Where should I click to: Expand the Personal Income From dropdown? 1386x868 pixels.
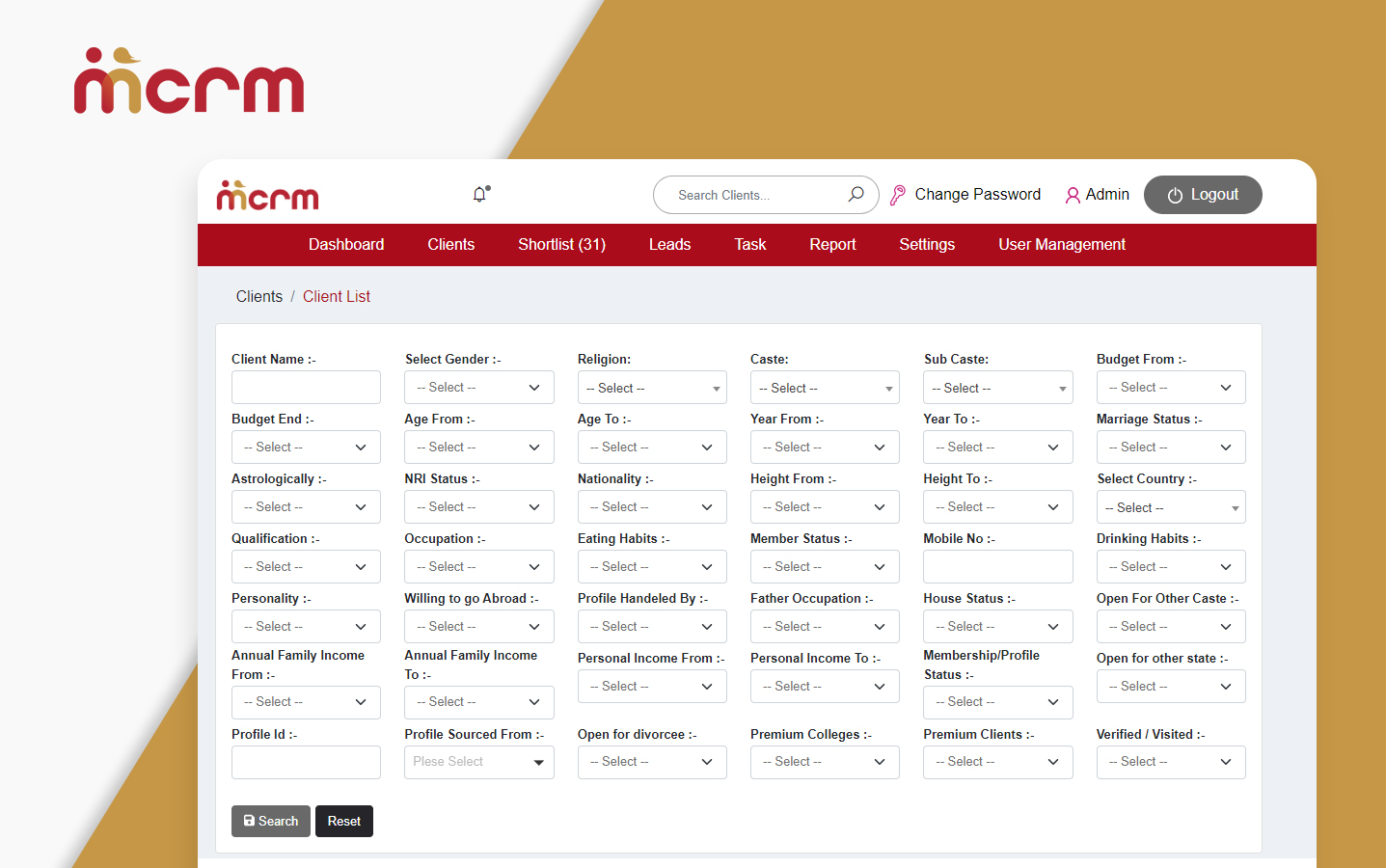(x=652, y=687)
